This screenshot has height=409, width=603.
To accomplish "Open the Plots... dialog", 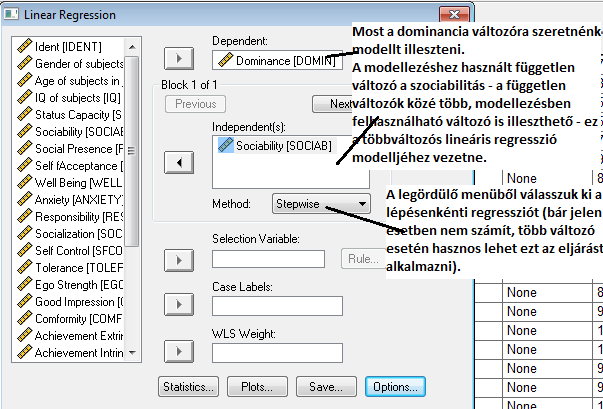I will point(256,386).
